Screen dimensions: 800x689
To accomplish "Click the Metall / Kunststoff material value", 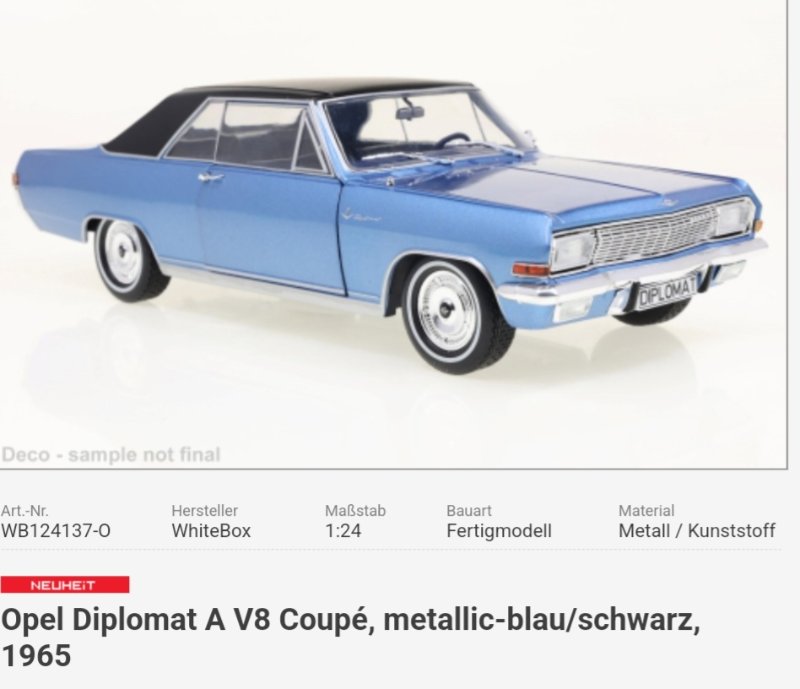I will [x=696, y=531].
